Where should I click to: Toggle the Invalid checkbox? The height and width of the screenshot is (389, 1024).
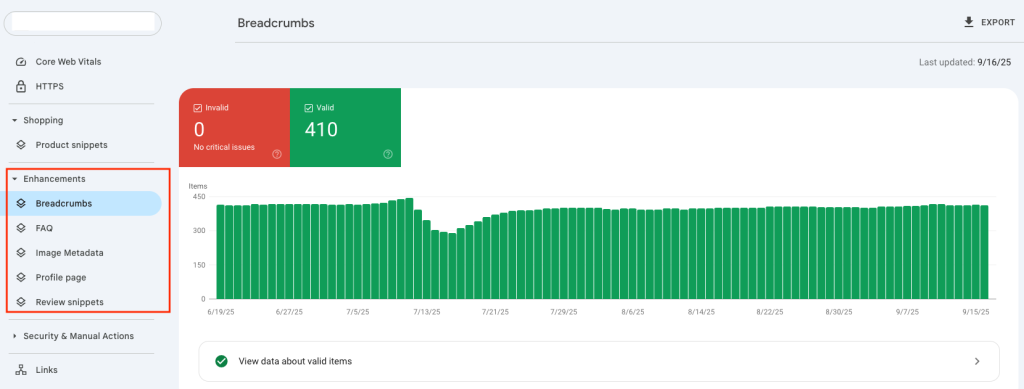(197, 108)
